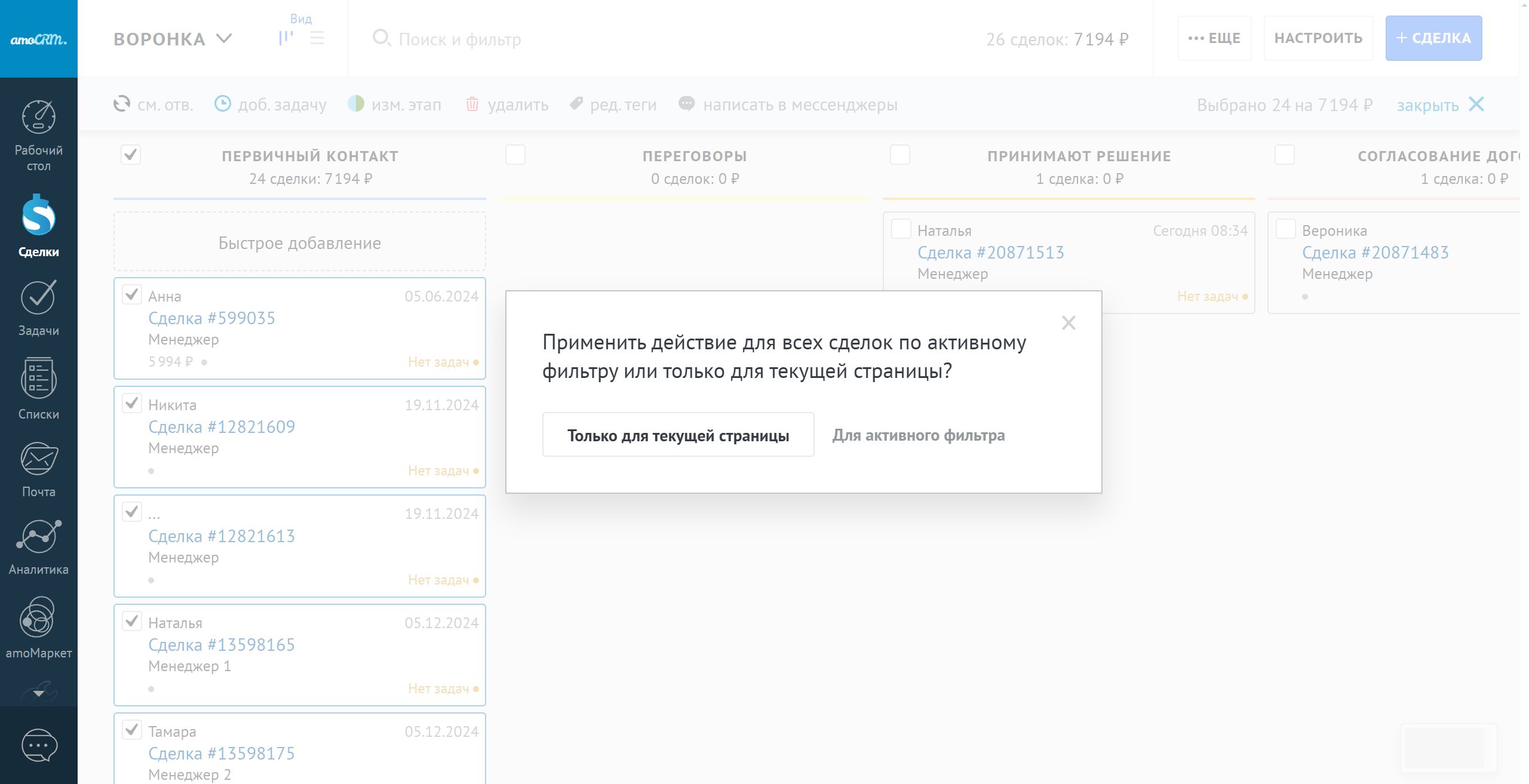
Task: Open the chat bubble icon at bottom-left
Action: coord(39,745)
